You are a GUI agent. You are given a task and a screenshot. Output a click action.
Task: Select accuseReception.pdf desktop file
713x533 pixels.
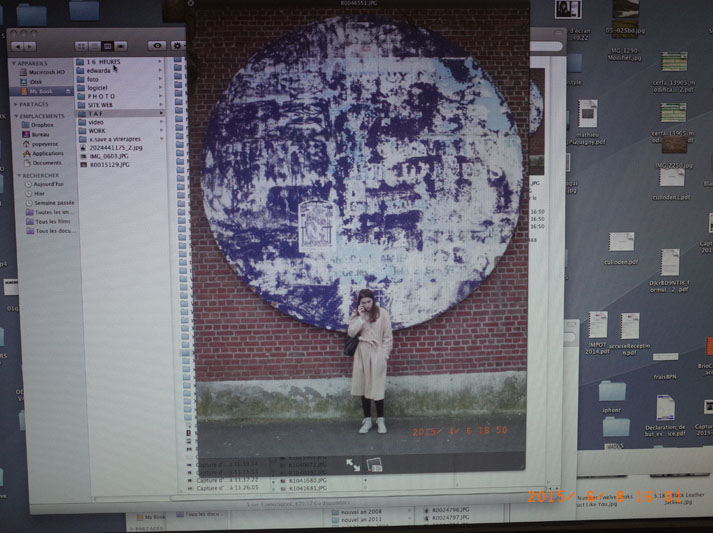pos(629,334)
